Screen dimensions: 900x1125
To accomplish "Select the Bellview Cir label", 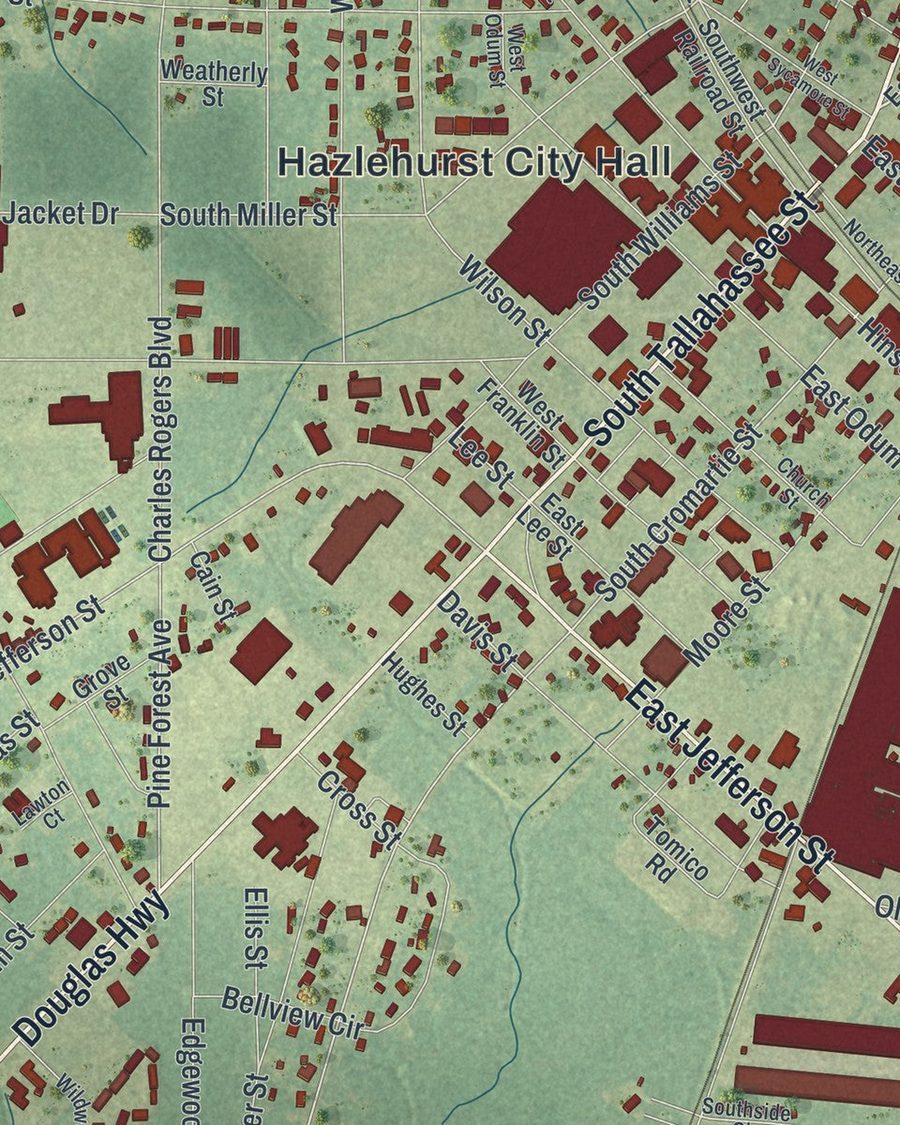I will [x=292, y=1013].
